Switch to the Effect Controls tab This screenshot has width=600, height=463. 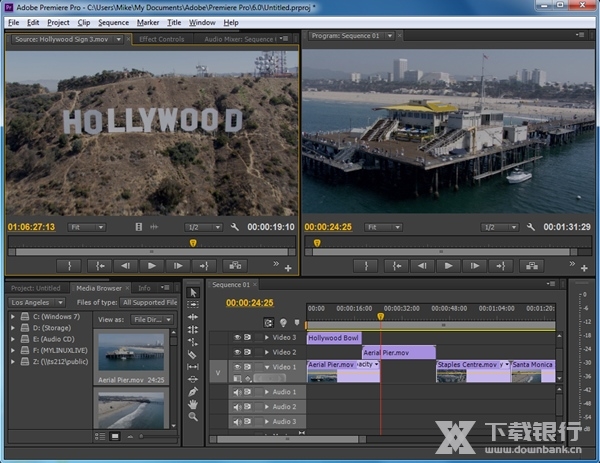(161, 39)
